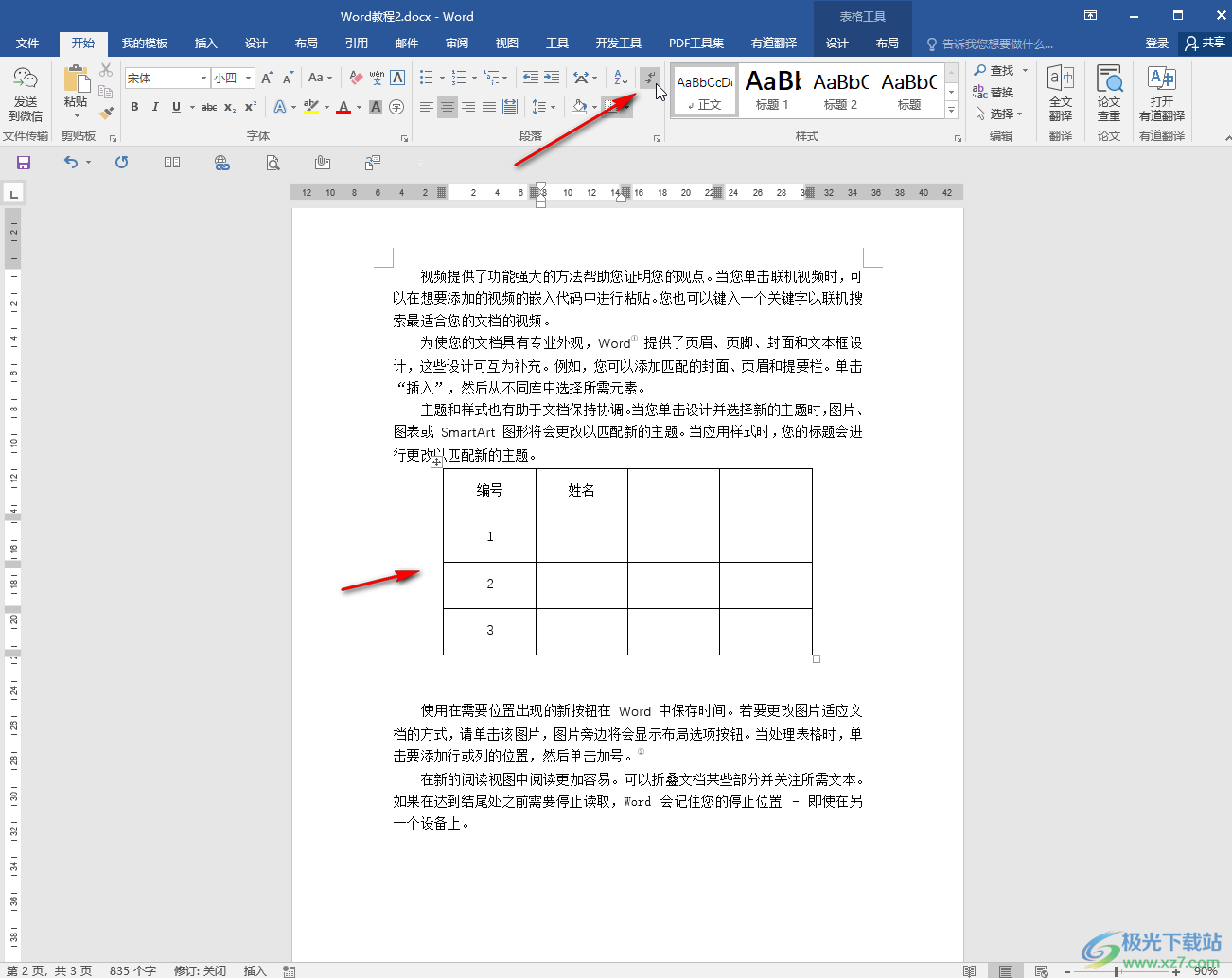Viewport: 1232px width, 978px height.
Task: Click the Undo arrow icon
Action: pyautogui.click(x=71, y=163)
